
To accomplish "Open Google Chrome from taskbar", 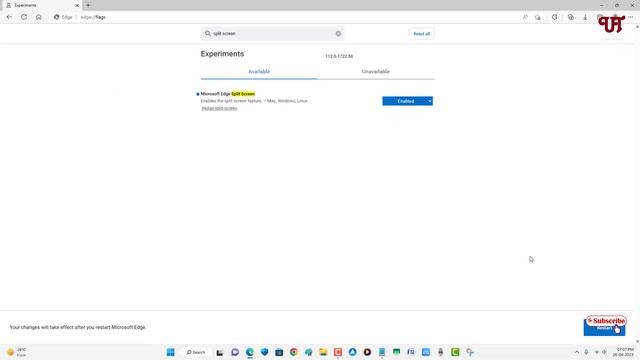I will [x=294, y=352].
